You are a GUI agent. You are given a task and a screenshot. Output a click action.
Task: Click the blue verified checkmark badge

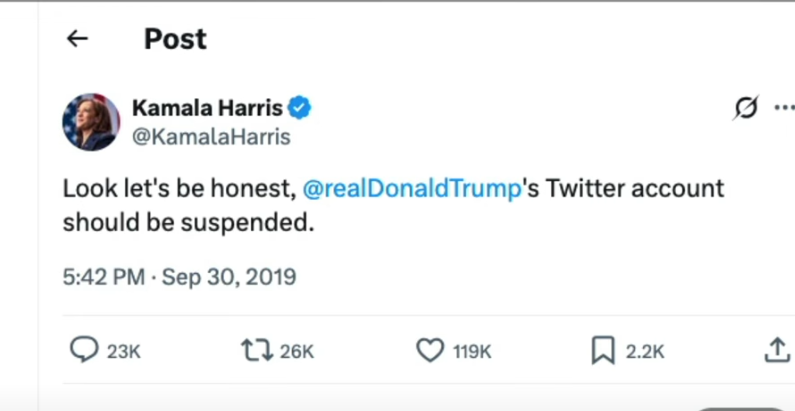[299, 108]
